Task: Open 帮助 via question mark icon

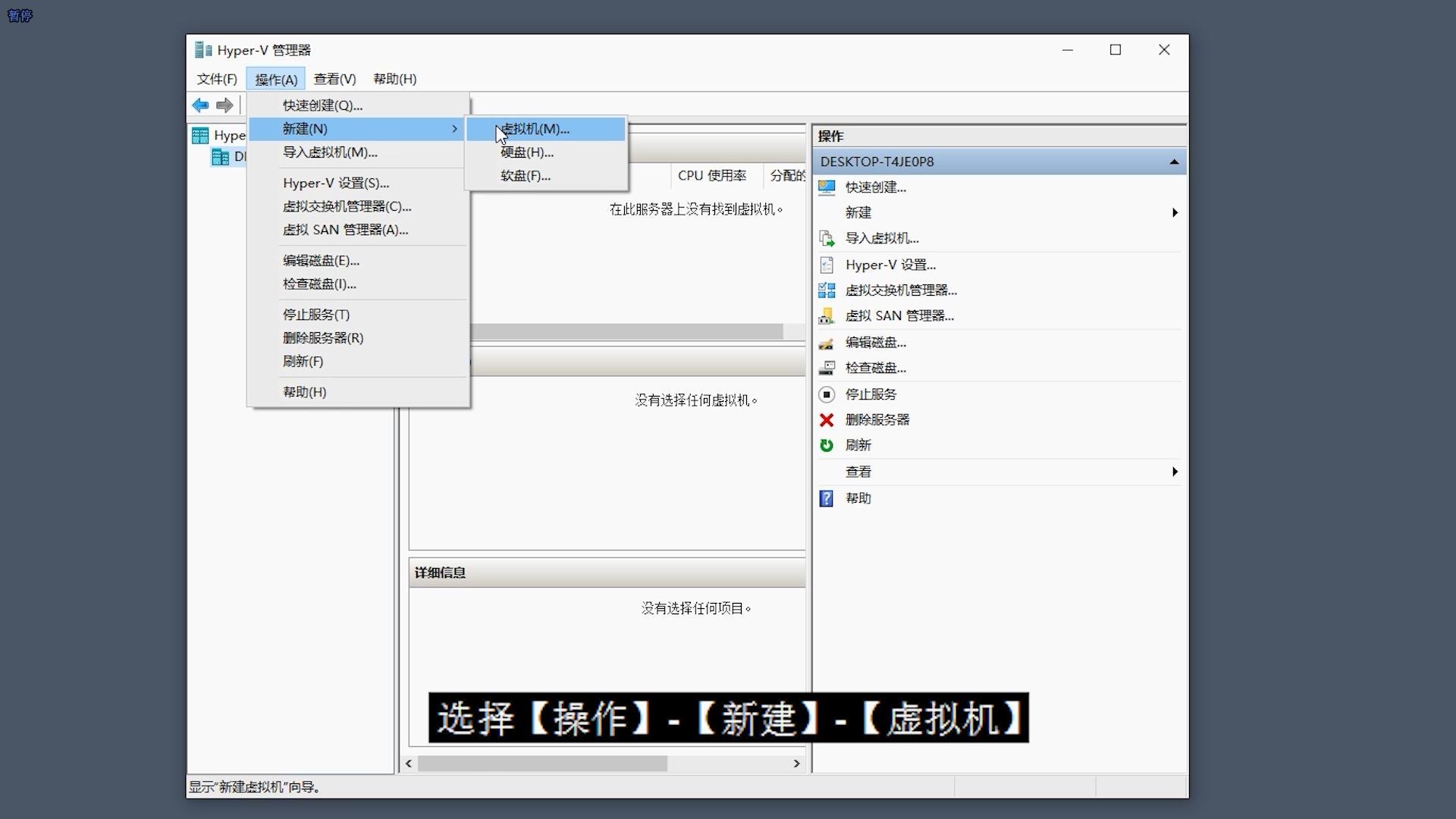Action: pyautogui.click(x=826, y=498)
